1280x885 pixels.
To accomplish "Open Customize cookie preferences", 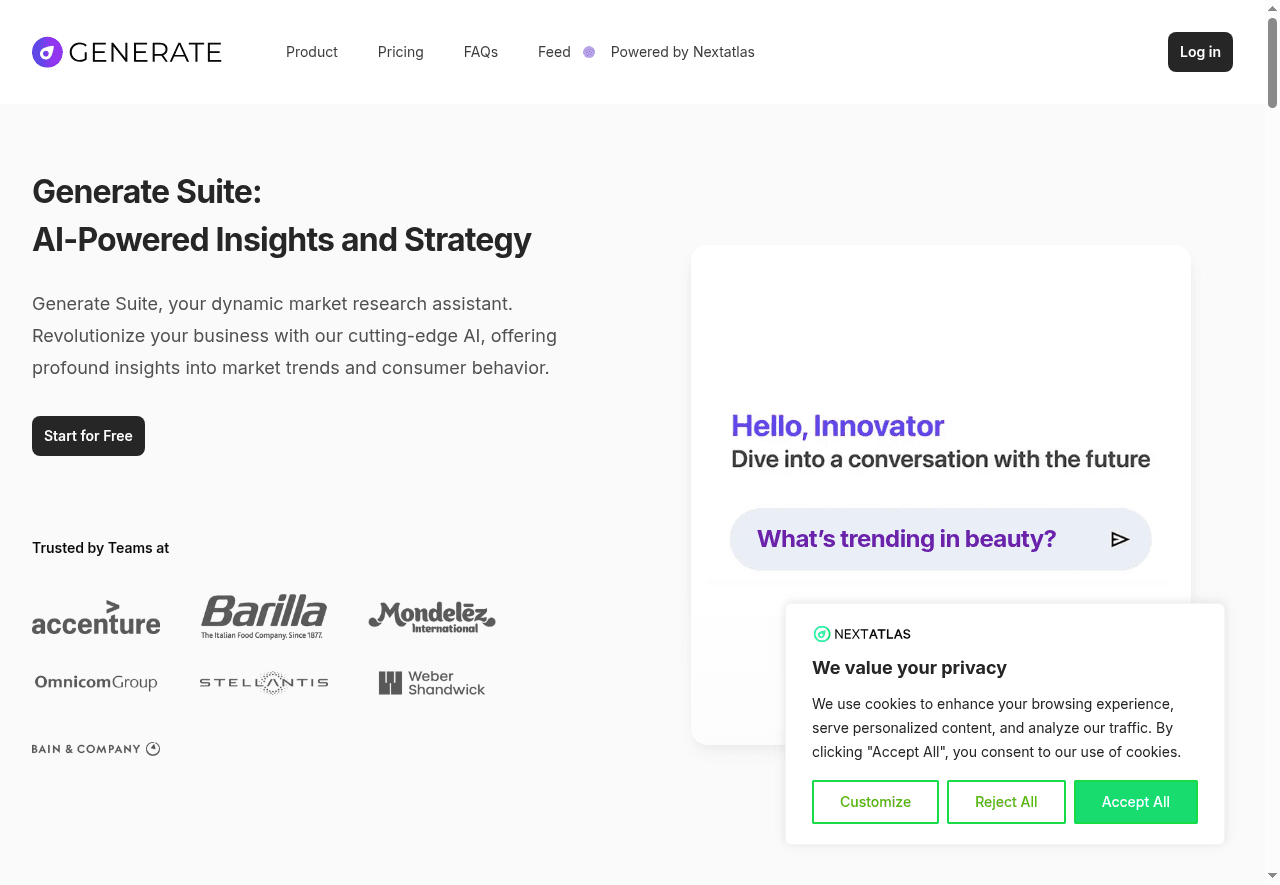I will click(x=875, y=802).
